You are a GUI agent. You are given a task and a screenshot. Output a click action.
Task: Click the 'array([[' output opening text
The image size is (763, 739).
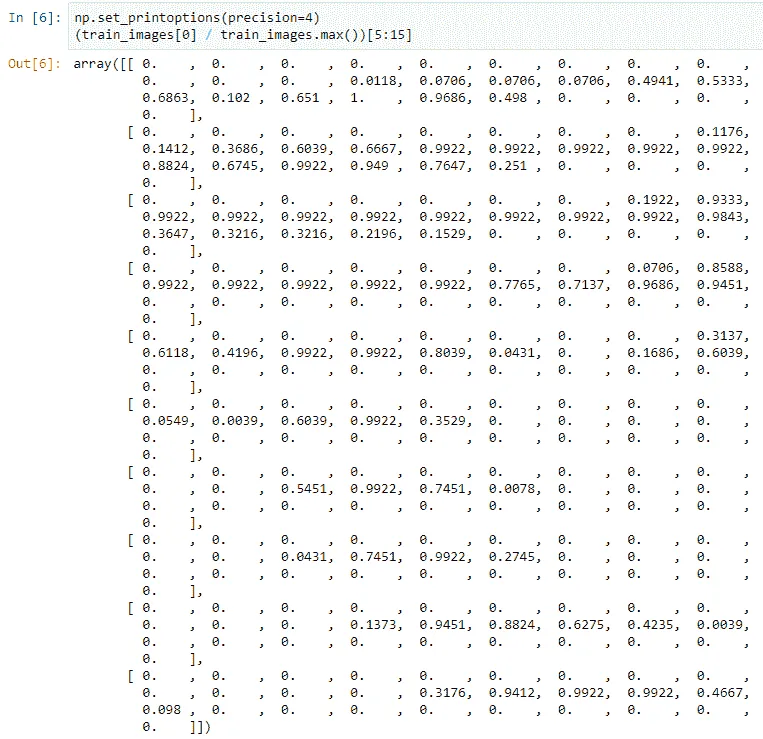click(x=104, y=64)
